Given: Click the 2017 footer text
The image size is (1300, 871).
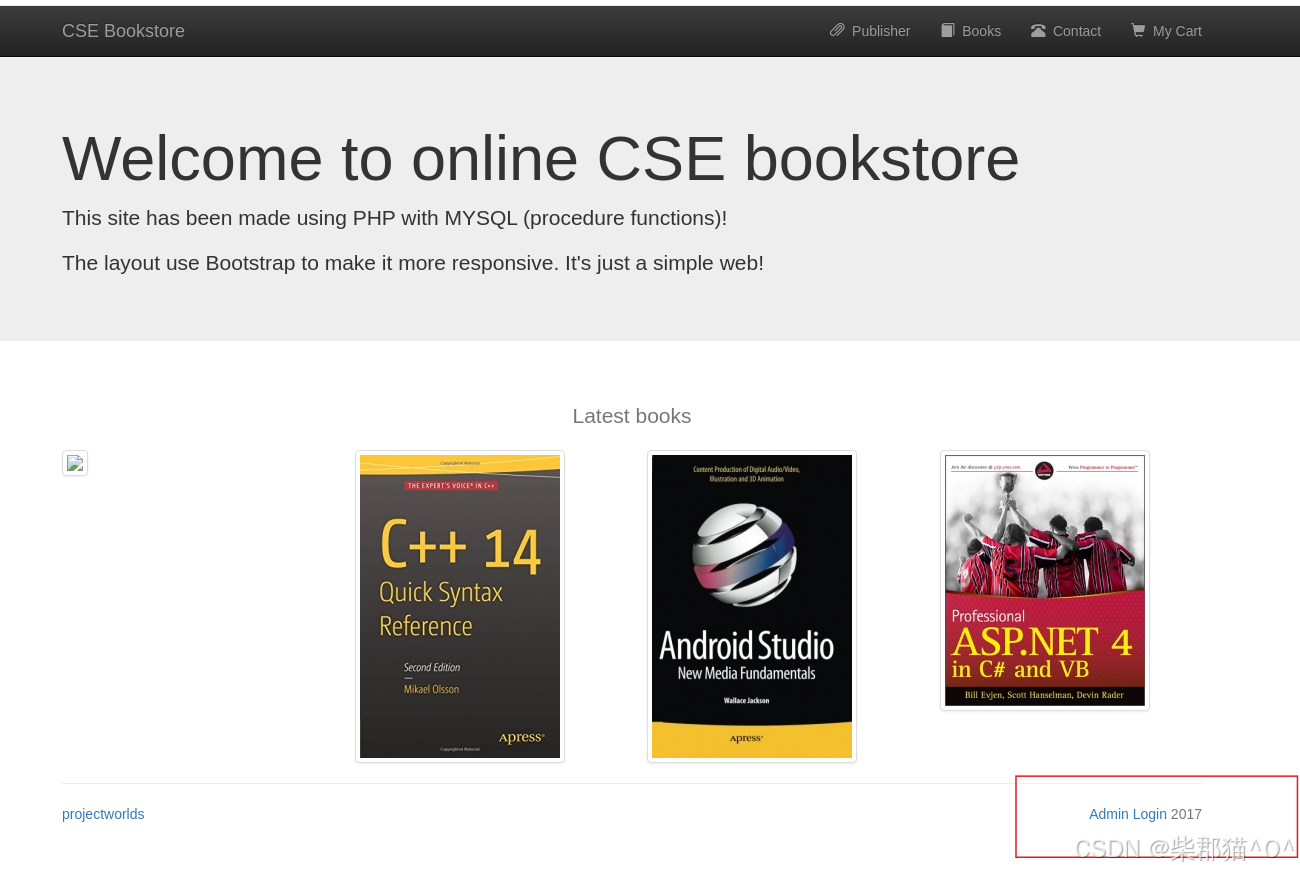Looking at the screenshot, I should [1186, 814].
